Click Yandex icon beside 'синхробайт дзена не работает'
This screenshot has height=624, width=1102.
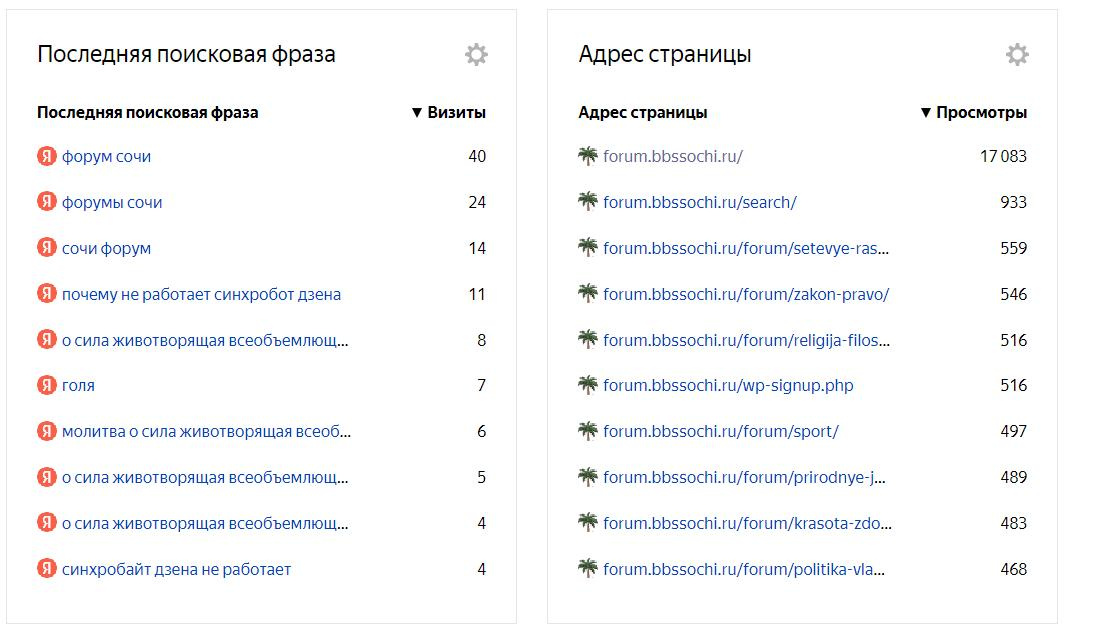47,569
